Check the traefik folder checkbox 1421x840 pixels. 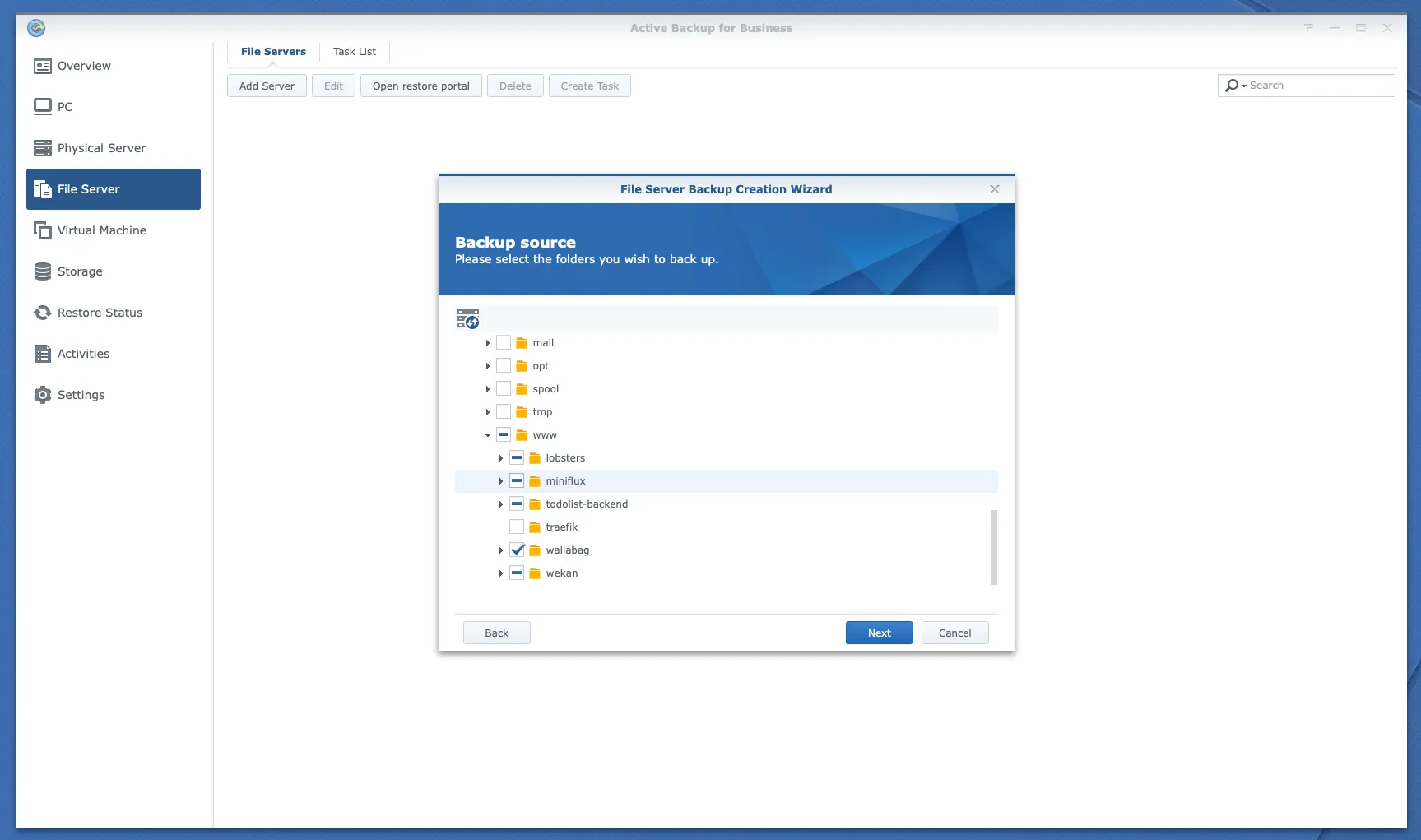click(517, 527)
